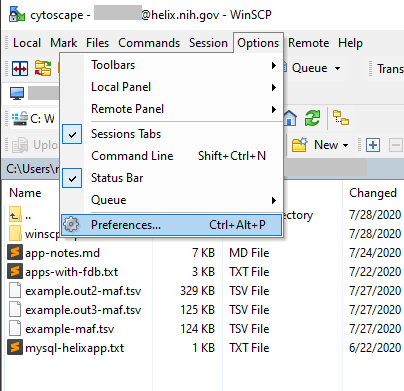The height and width of the screenshot is (391, 404).
Task: Click the 329 KB size cell
Action: click(197, 291)
